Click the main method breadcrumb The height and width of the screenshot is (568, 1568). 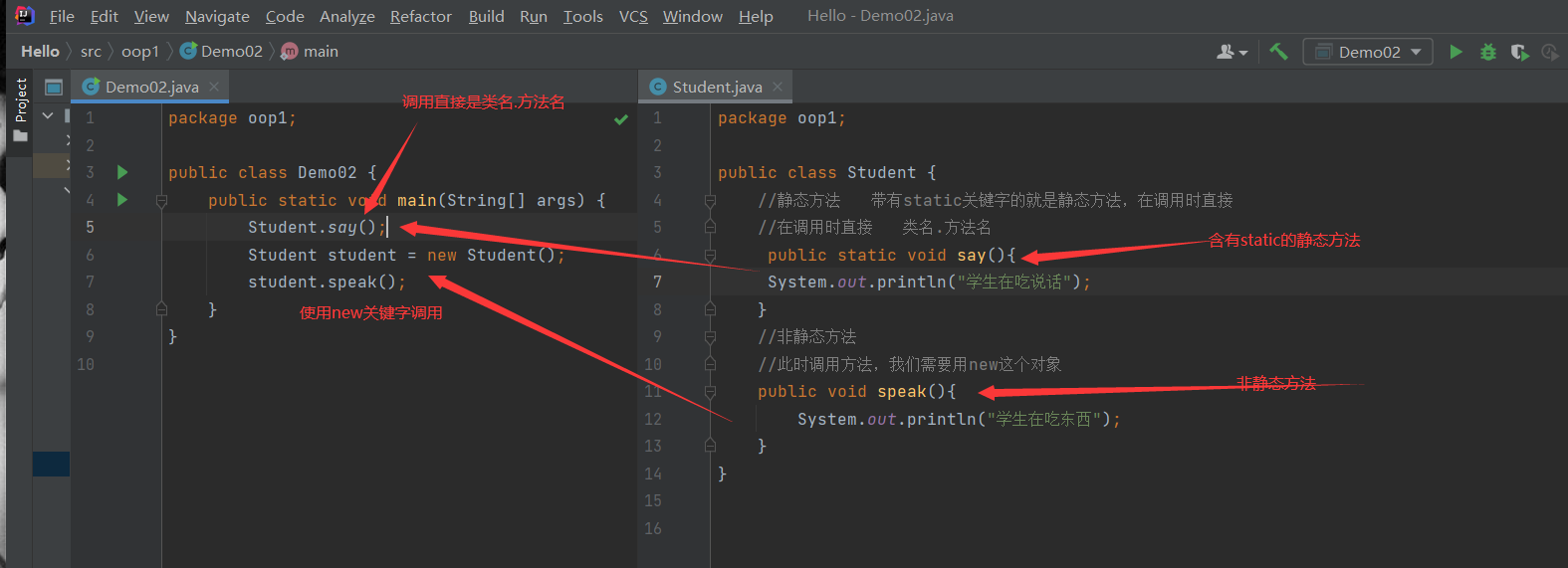click(320, 51)
